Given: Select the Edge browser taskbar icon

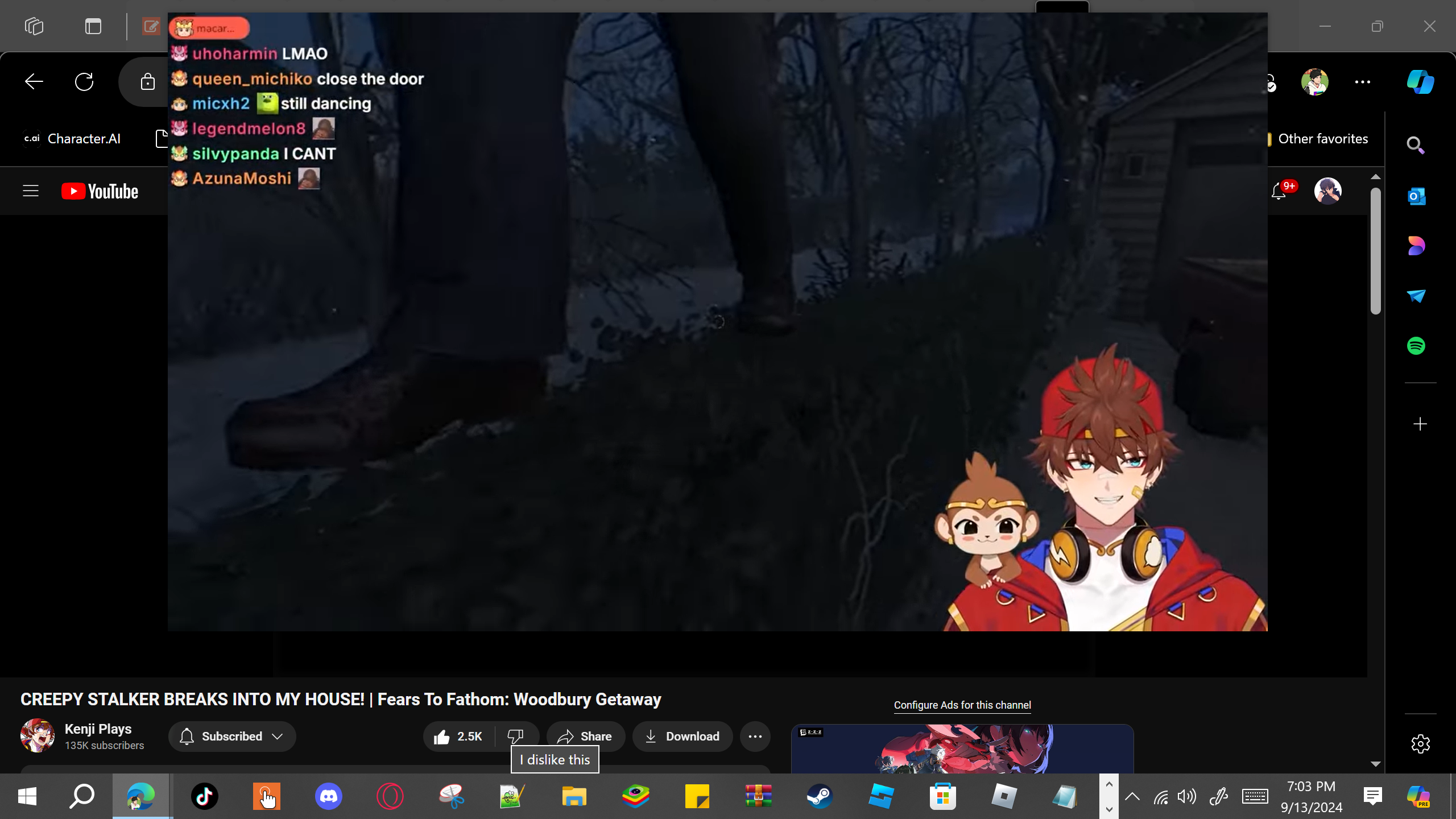Looking at the screenshot, I should 141,796.
